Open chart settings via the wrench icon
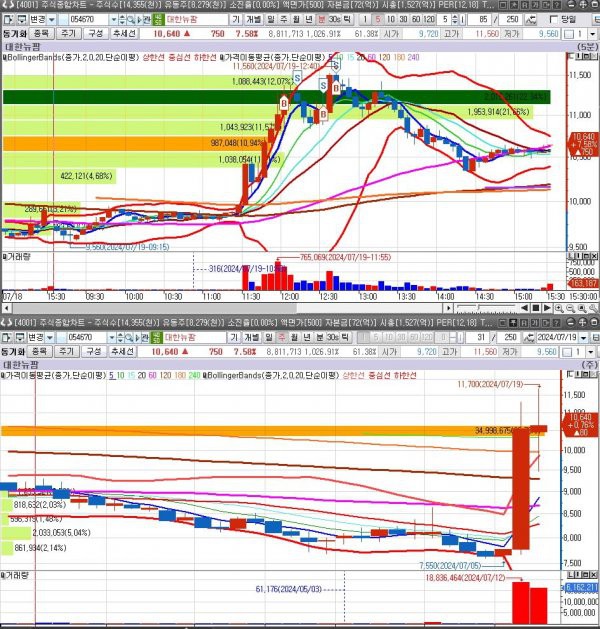 point(594,308)
